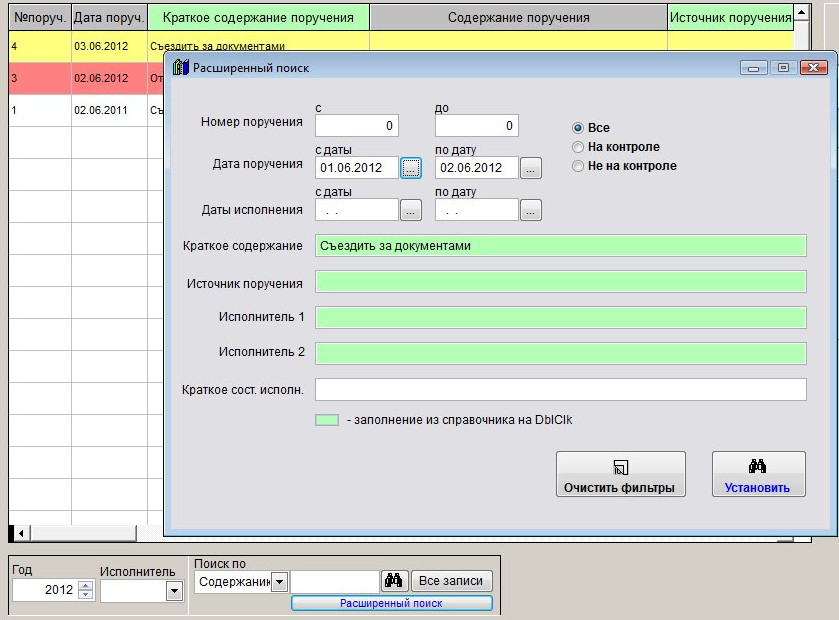Image resolution: width=839 pixels, height=620 pixels.
Task: Click the №поруч. column header
Action: (40, 18)
